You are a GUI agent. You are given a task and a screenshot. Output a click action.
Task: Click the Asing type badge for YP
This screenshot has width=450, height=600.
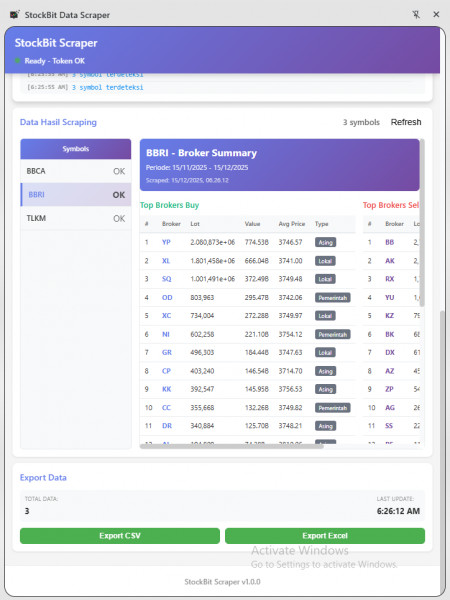click(x=325, y=242)
